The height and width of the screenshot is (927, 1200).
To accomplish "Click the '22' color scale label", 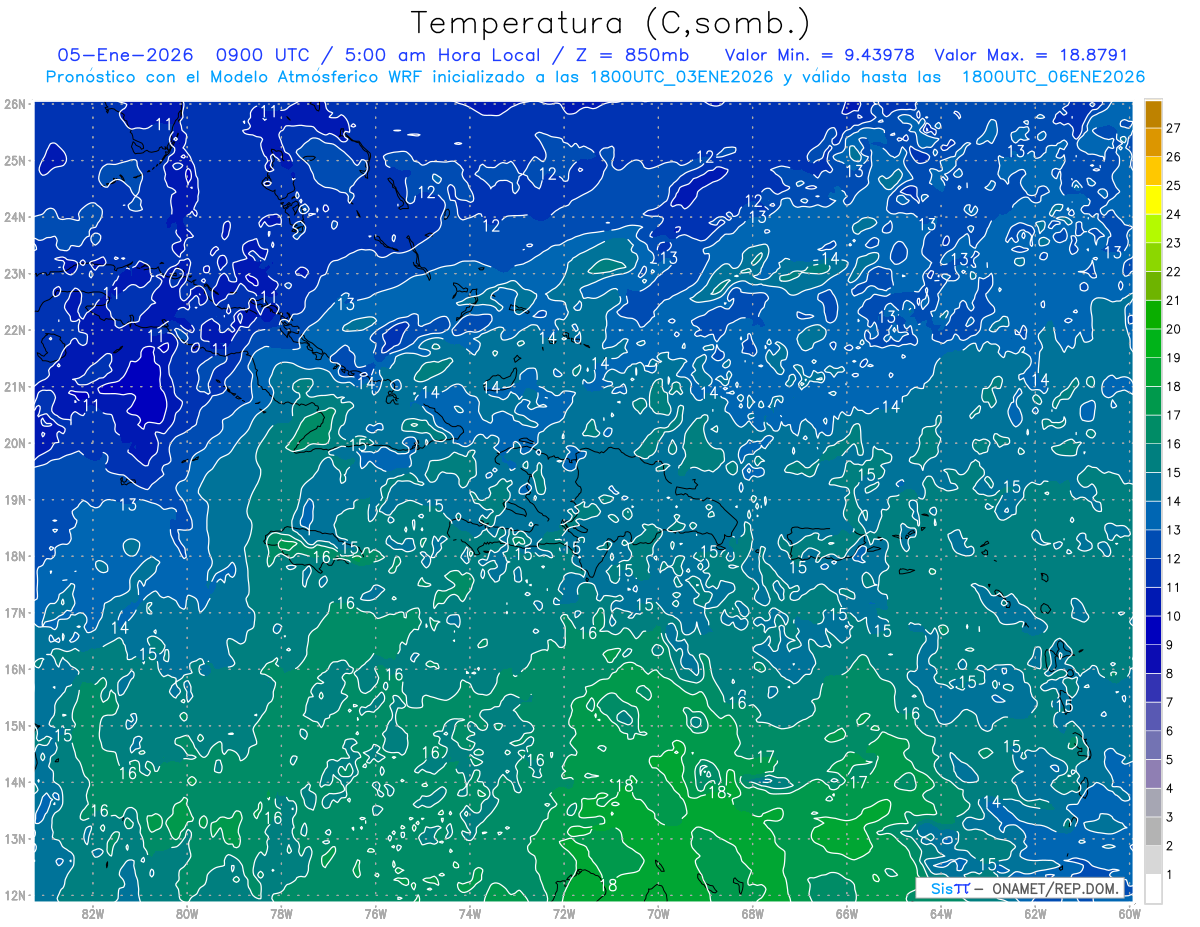I will click(1174, 272).
